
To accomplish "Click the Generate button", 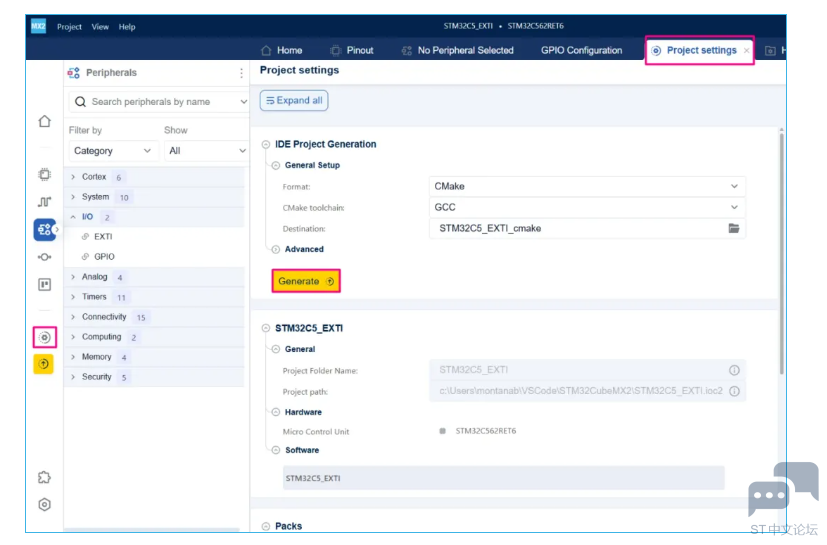I will coord(306,281).
